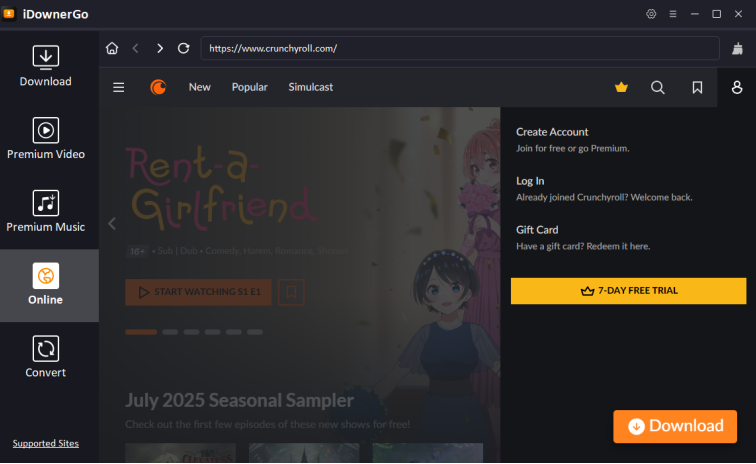Viewport: 756px width, 464px height.
Task: Click iDownerGo app logo
Action: click(9, 14)
